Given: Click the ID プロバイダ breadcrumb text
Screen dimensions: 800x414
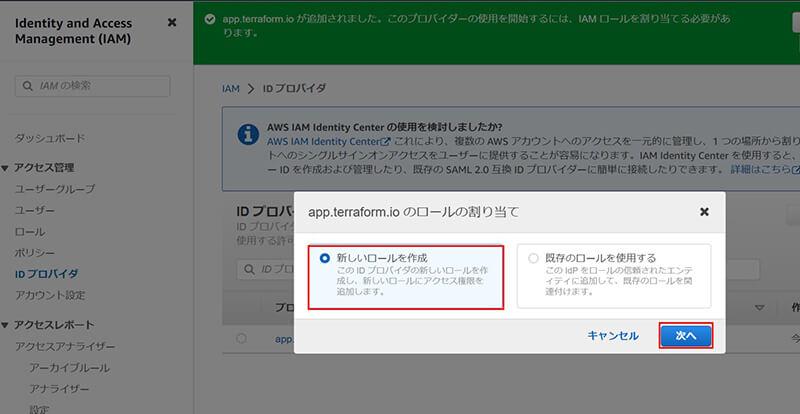Looking at the screenshot, I should 294,88.
